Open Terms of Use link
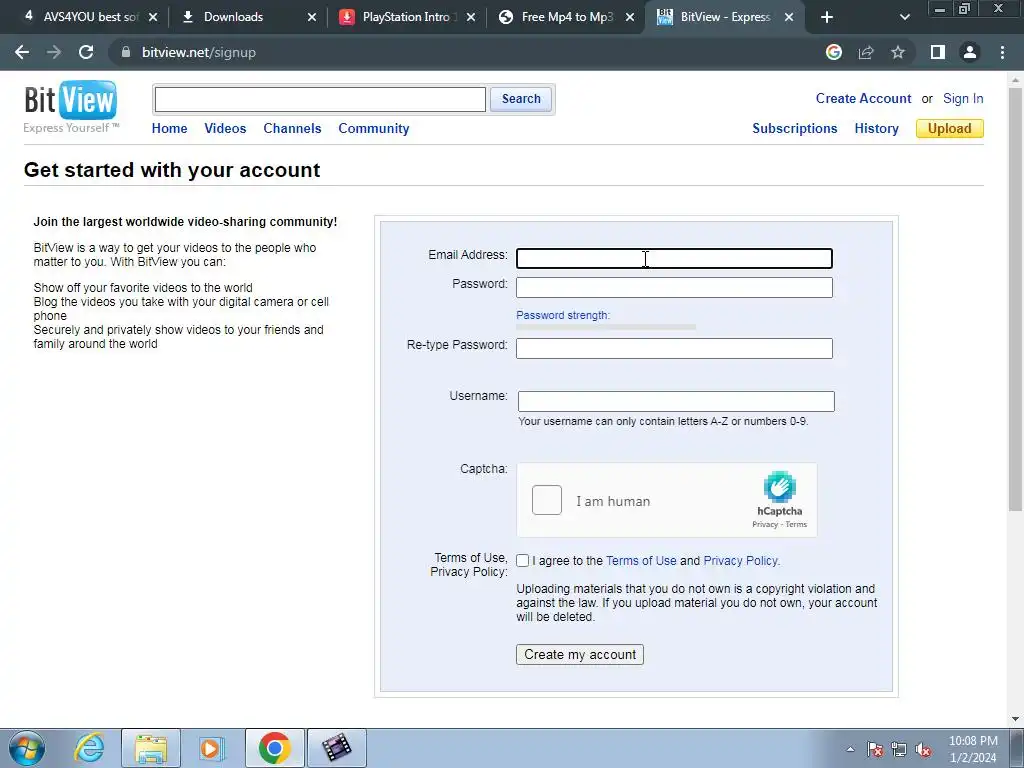Image resolution: width=1024 pixels, height=768 pixels. (x=641, y=560)
